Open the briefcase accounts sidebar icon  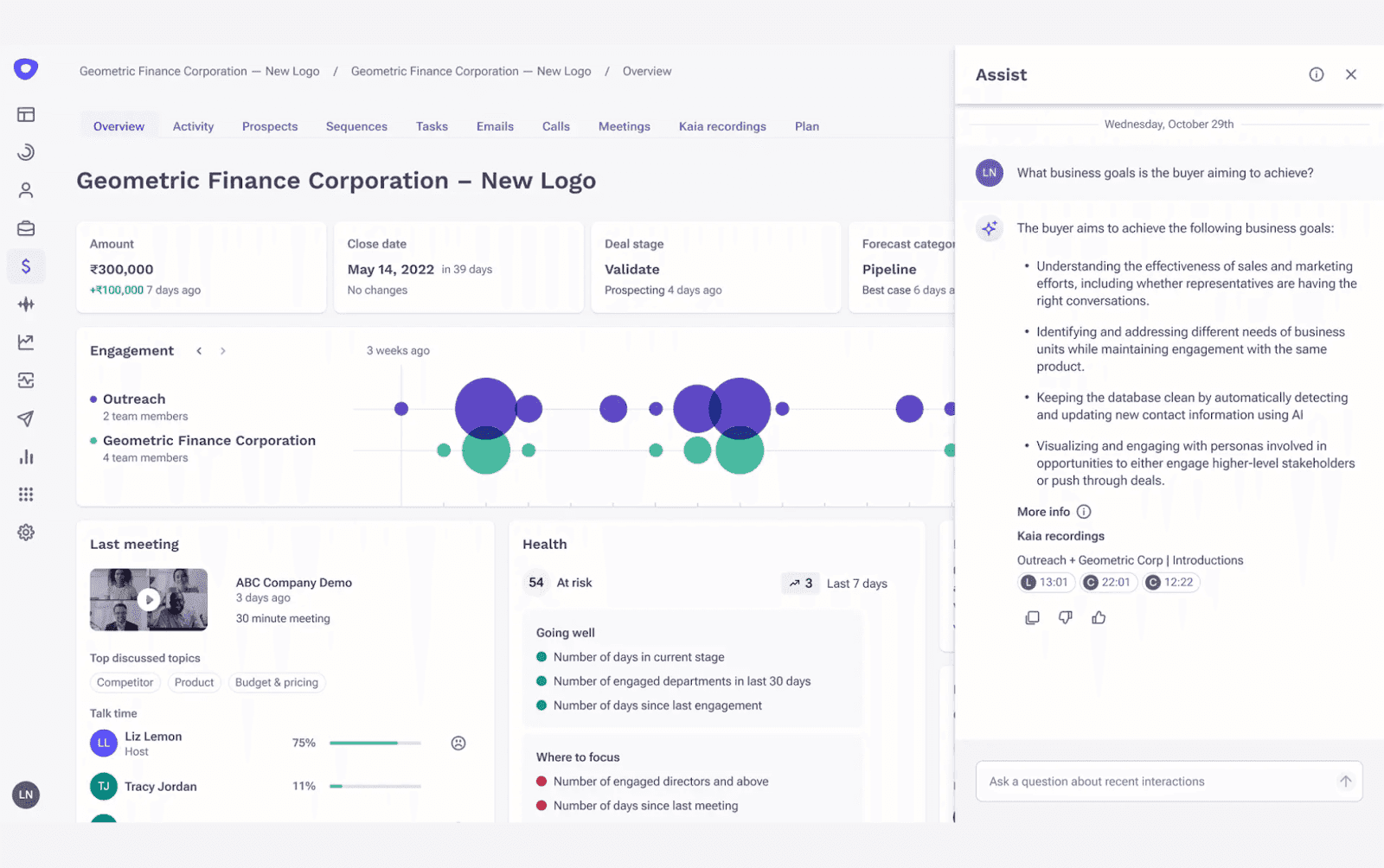[26, 228]
